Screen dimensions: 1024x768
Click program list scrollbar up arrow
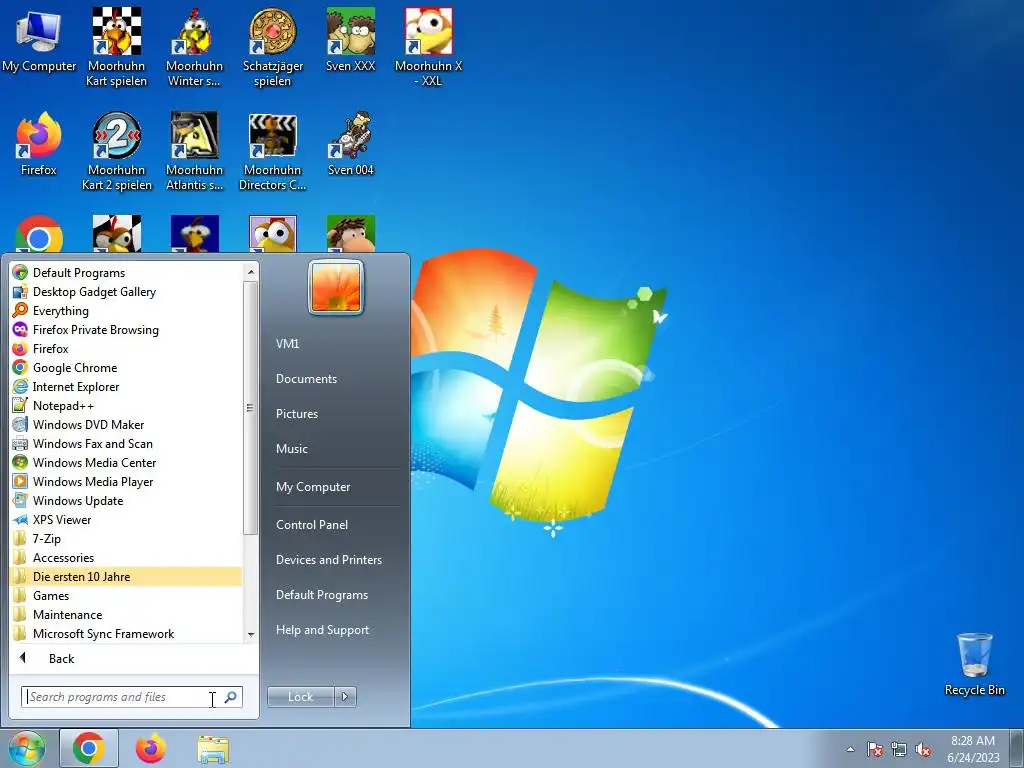coord(251,271)
